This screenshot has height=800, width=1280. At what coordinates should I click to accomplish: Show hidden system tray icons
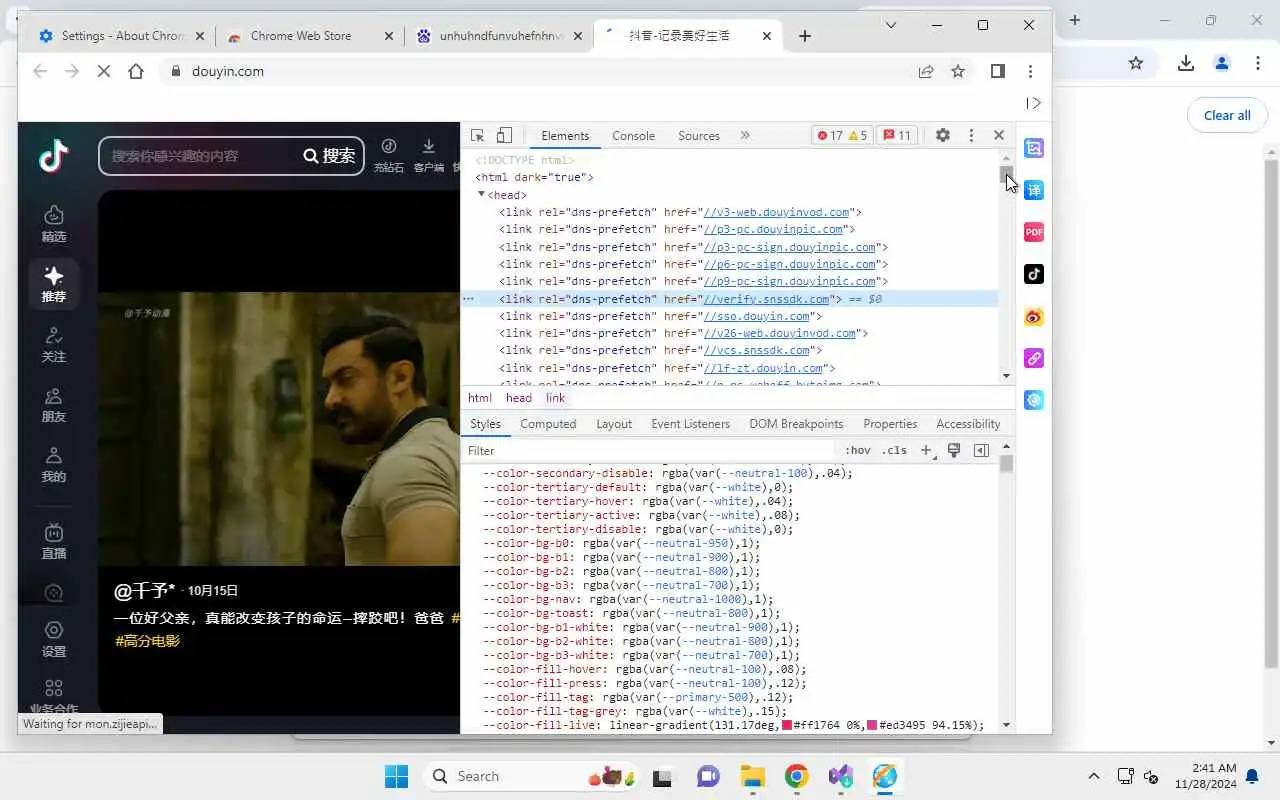(x=1094, y=776)
